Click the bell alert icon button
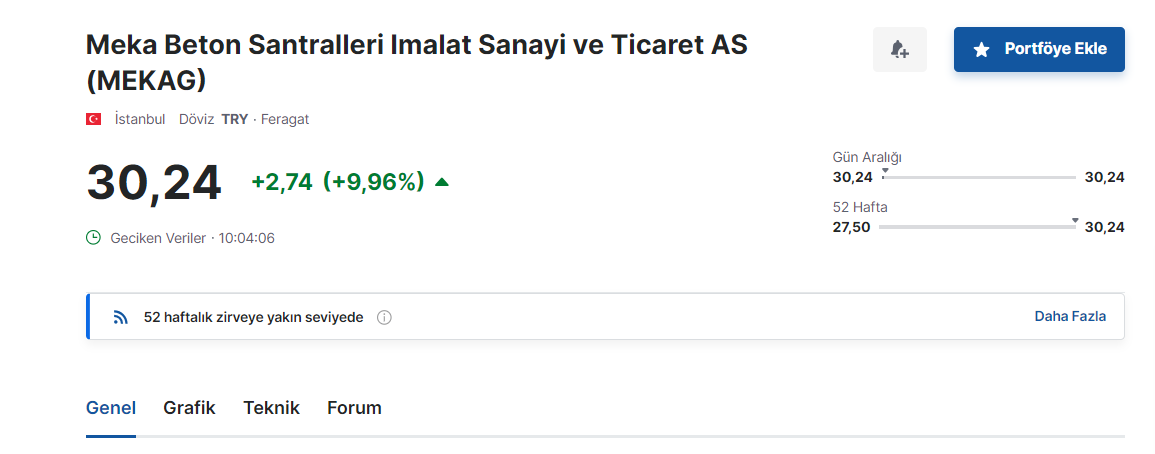 pyautogui.click(x=899, y=49)
